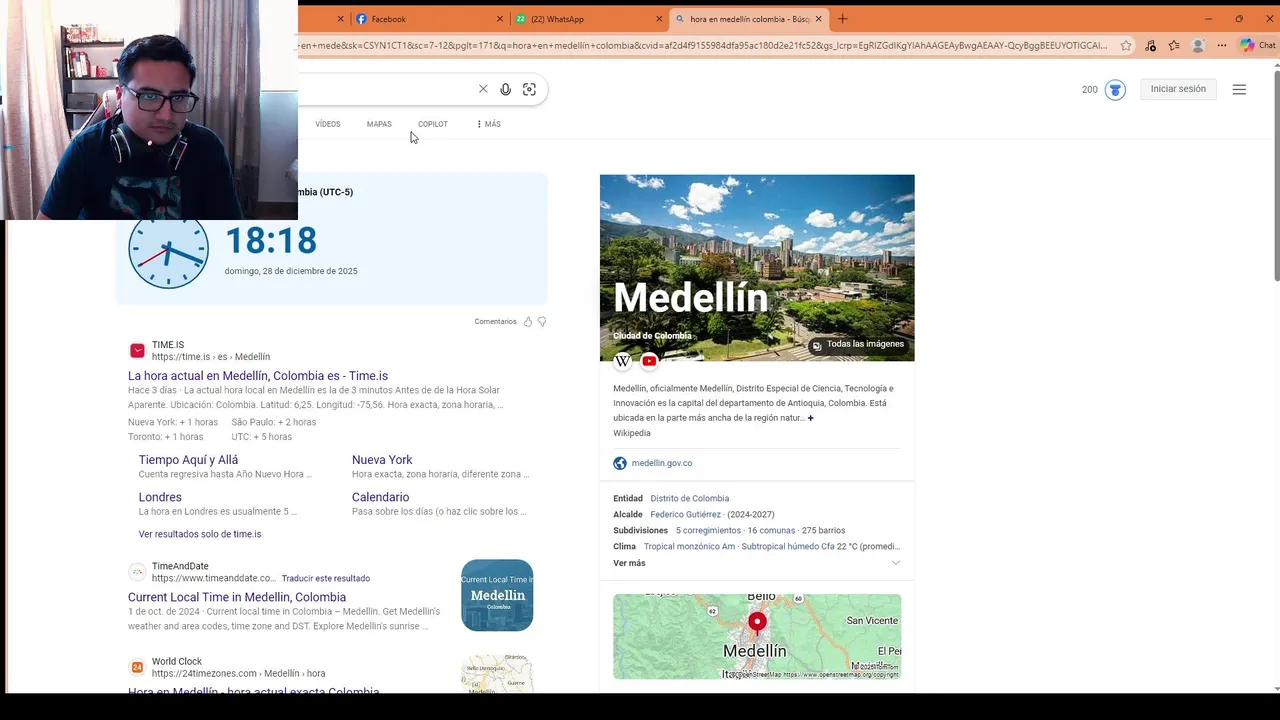Expand truncated Medellín description plus sign

point(810,418)
